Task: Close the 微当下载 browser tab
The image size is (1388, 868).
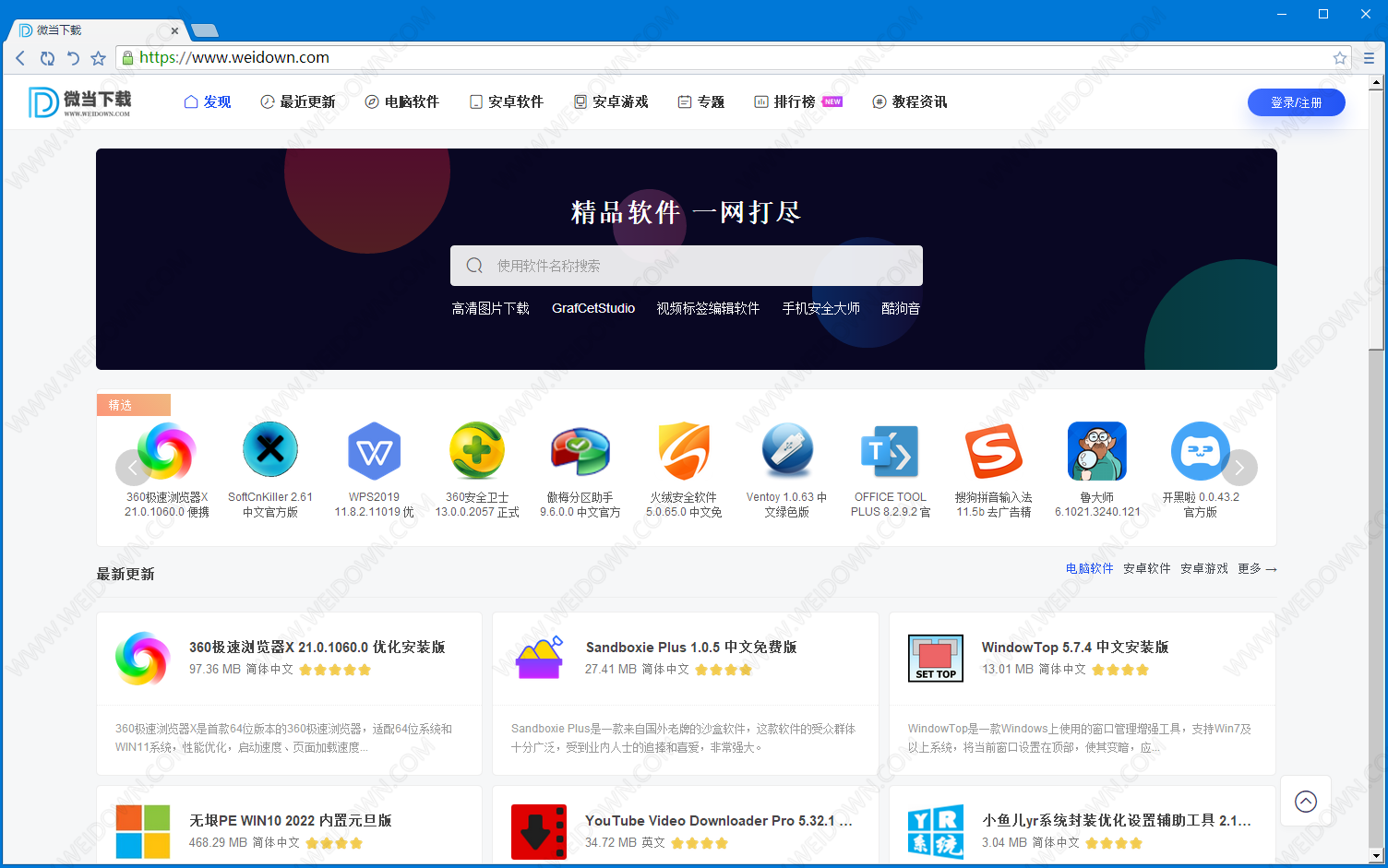Action: tap(174, 30)
